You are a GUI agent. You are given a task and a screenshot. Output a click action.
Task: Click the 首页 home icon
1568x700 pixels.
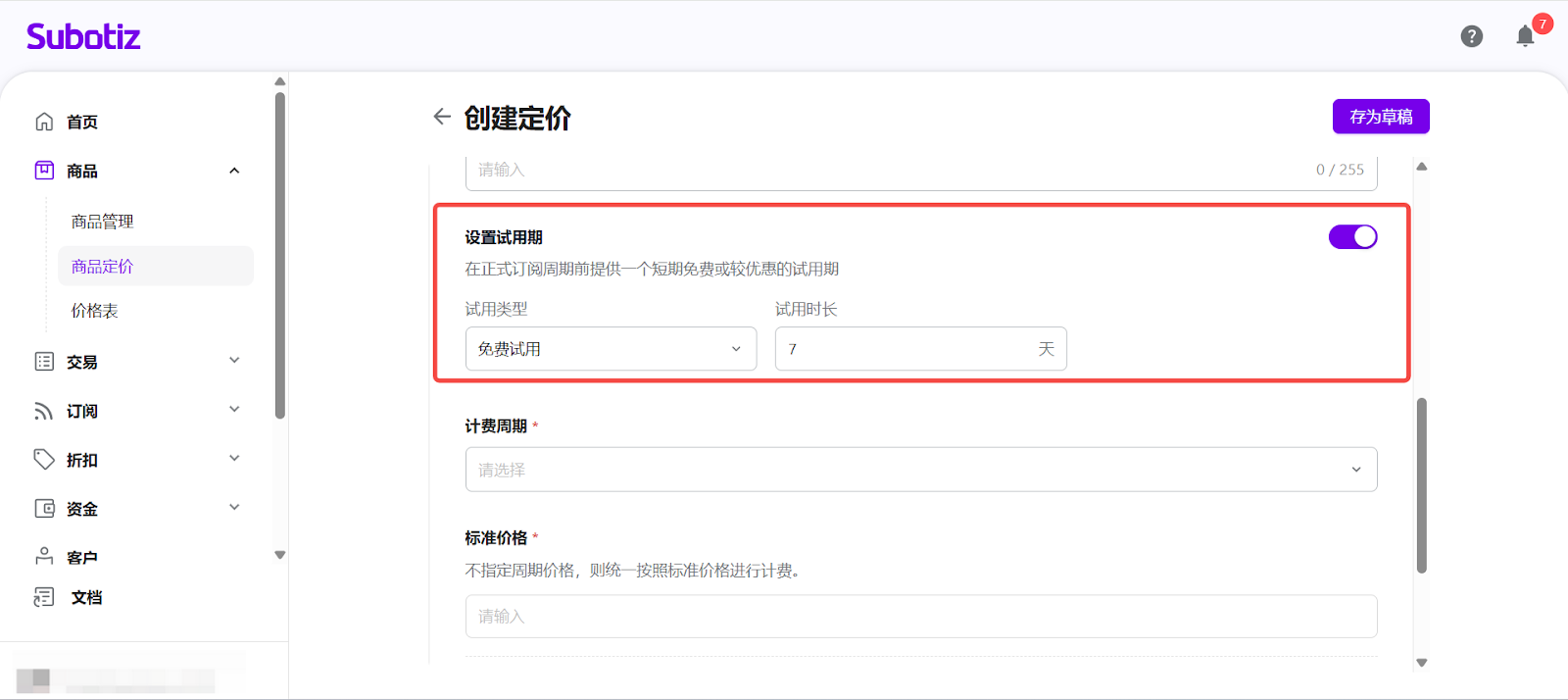click(44, 122)
